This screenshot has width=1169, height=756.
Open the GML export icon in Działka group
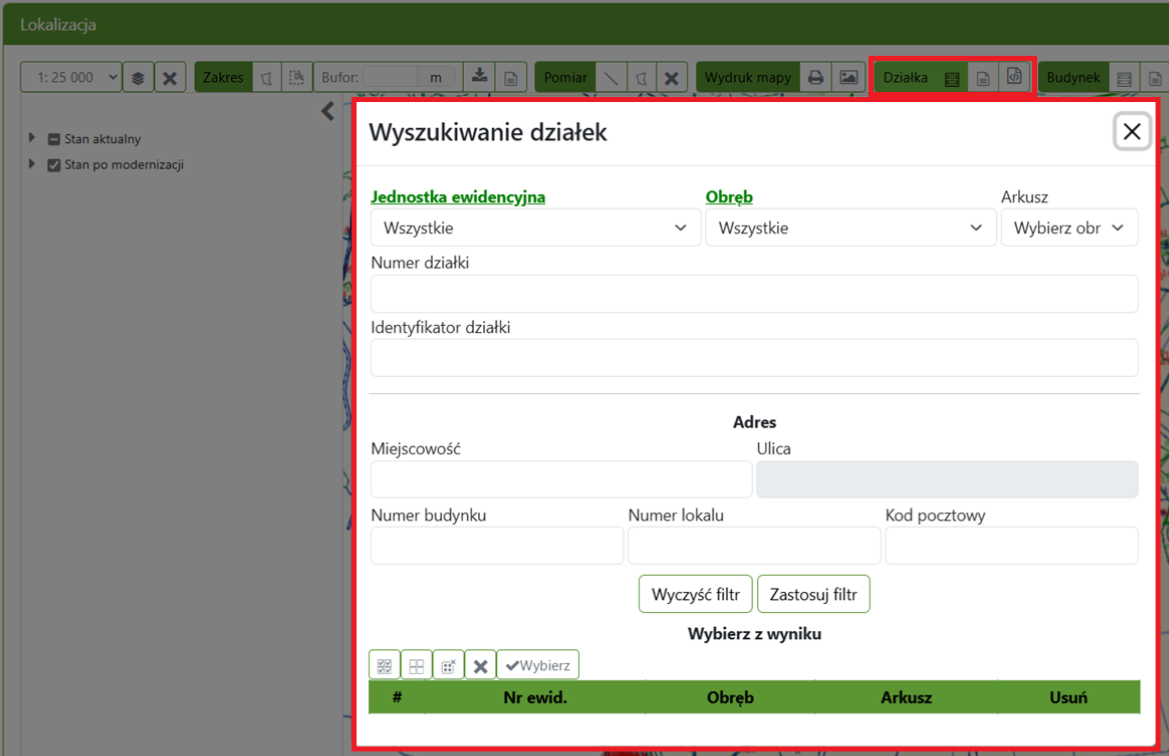(1015, 77)
